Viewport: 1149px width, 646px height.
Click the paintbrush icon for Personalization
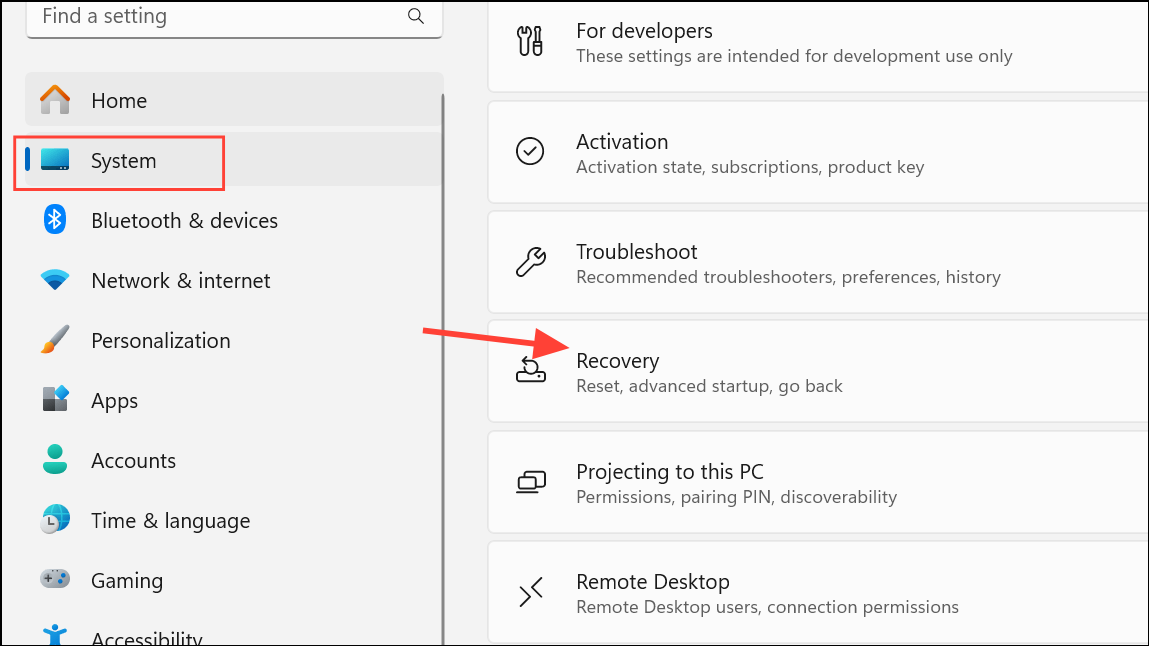coord(54,340)
